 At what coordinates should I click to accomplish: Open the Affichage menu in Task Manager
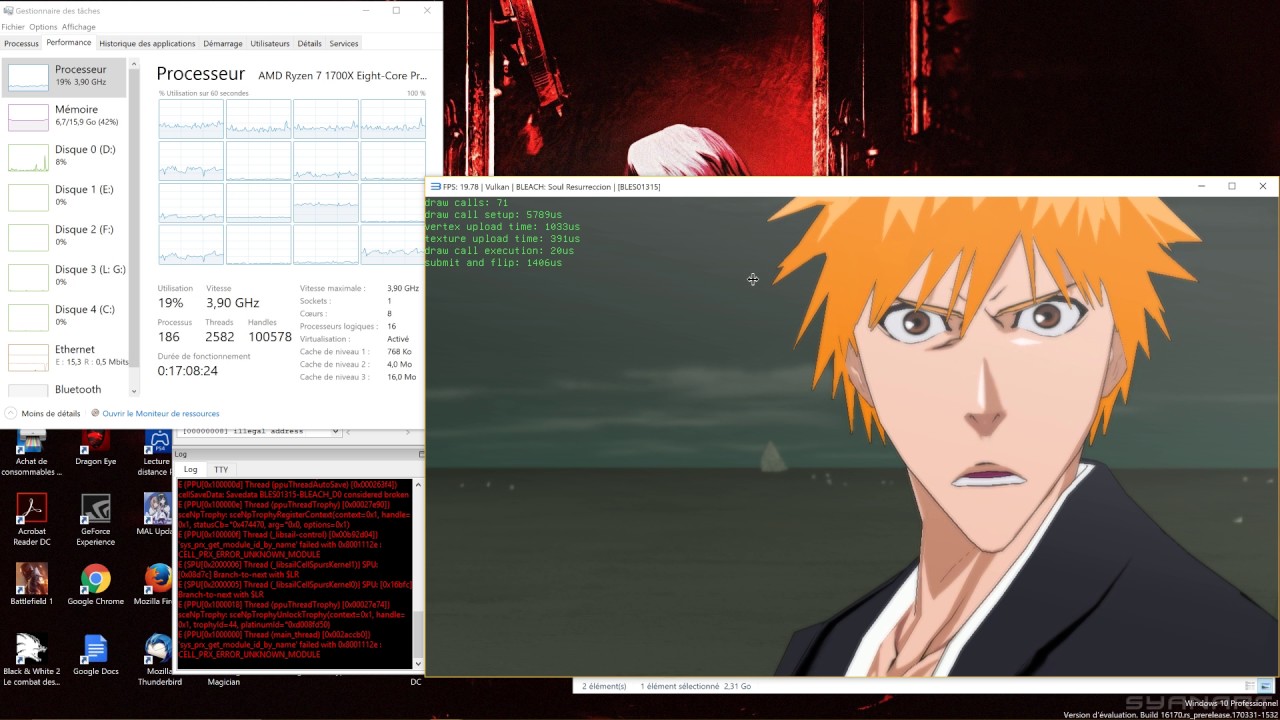point(79,27)
